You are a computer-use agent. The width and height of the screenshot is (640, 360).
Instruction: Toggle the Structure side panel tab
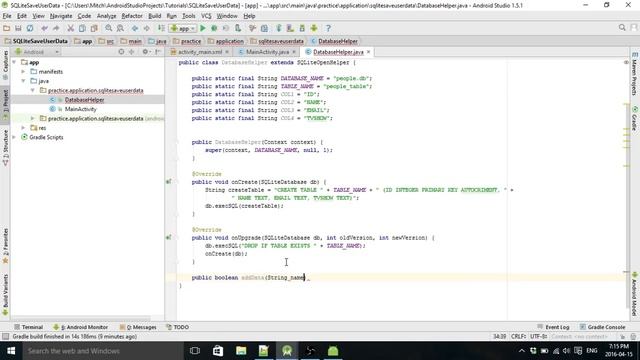[5, 147]
